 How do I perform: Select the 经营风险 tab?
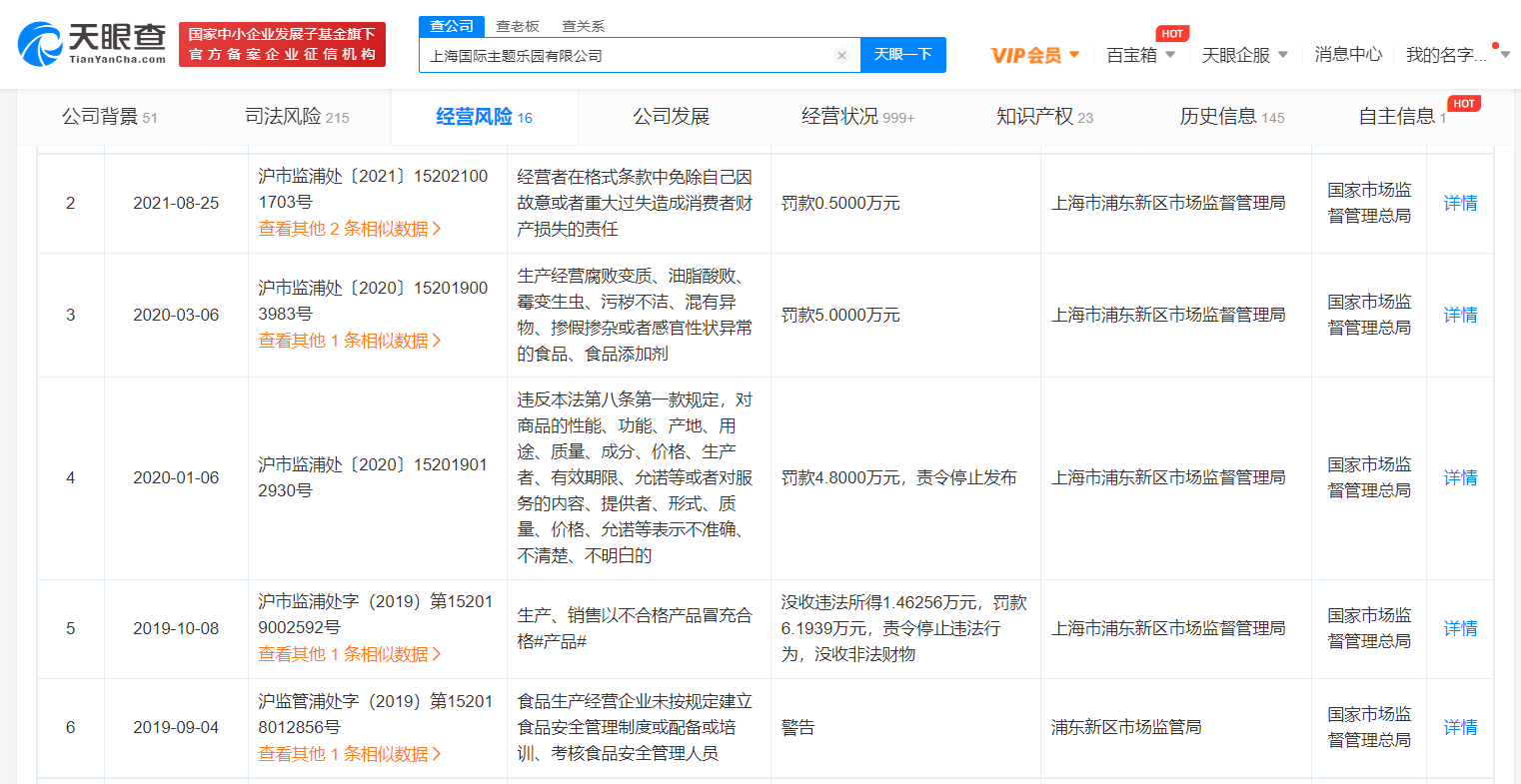coord(484,117)
